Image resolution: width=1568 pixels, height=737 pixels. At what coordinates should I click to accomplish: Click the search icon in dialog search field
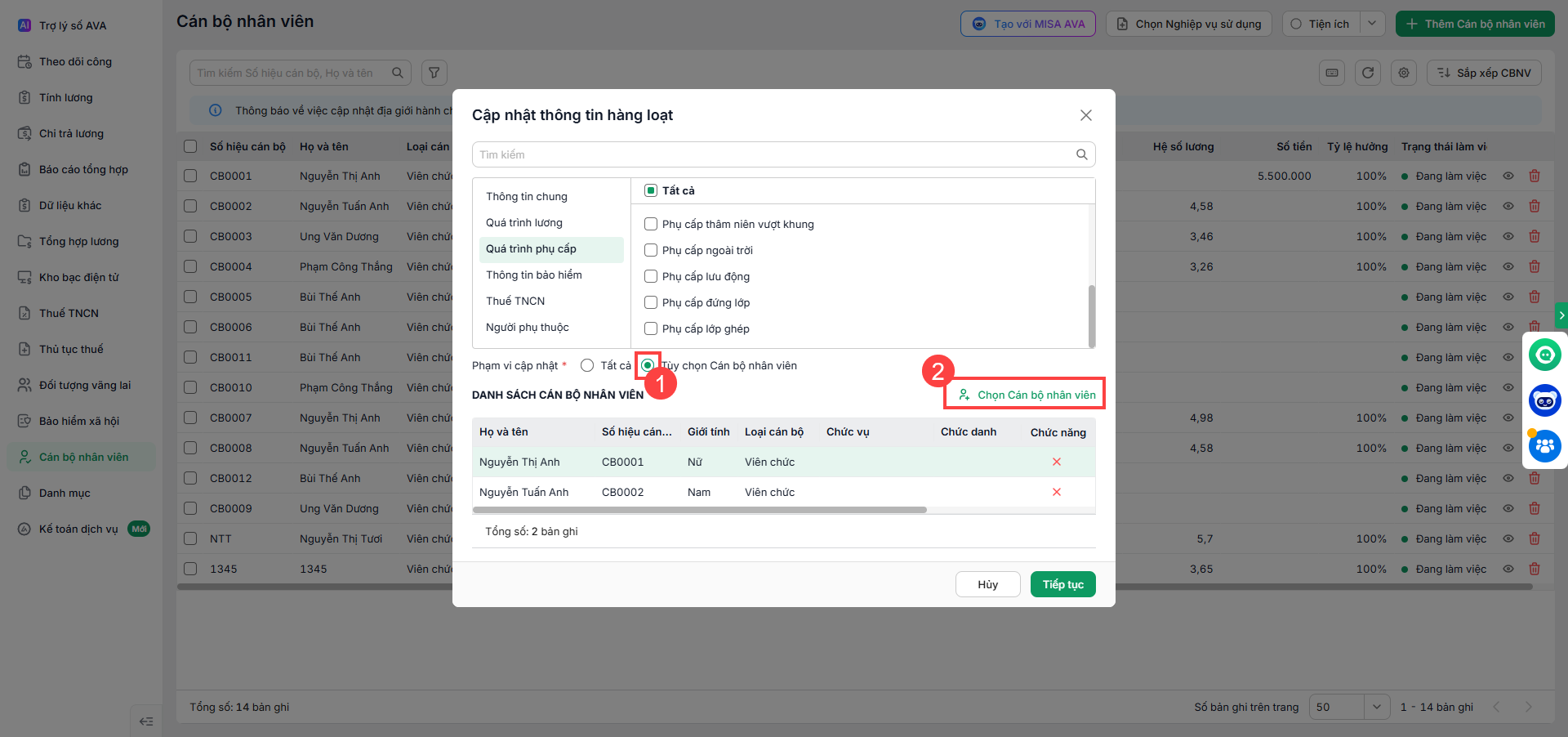click(1082, 154)
